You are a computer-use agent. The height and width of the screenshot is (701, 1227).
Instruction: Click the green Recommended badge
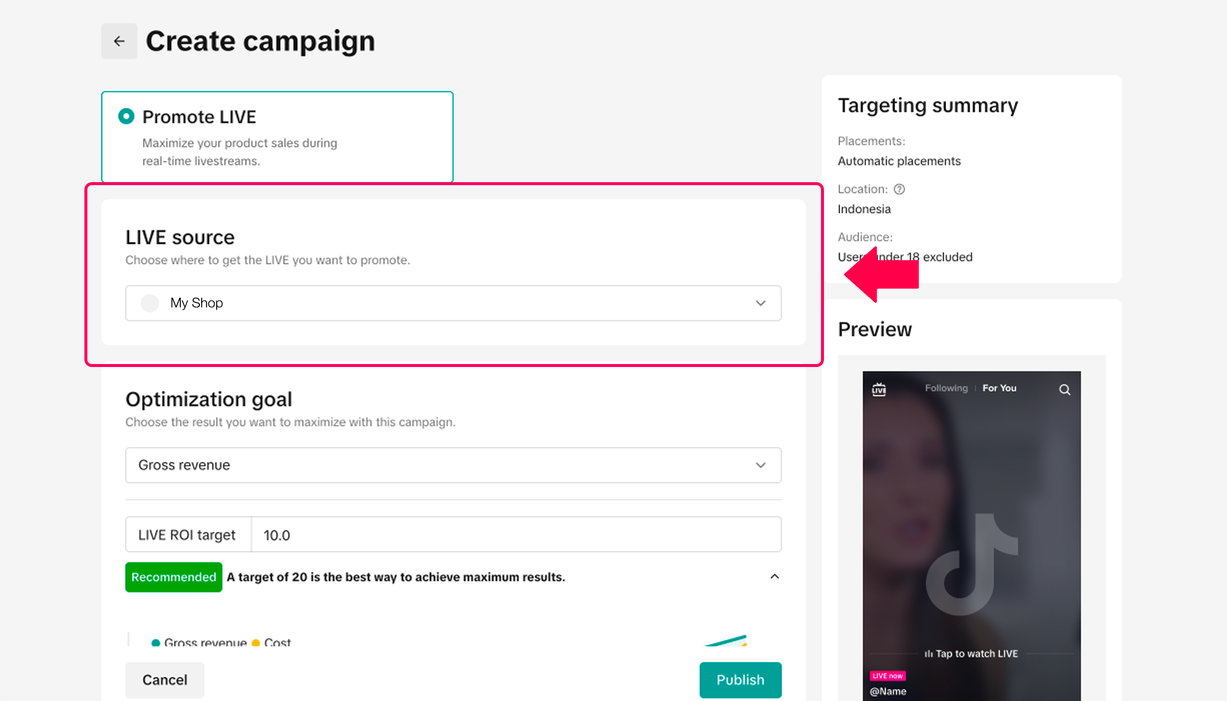(x=174, y=577)
